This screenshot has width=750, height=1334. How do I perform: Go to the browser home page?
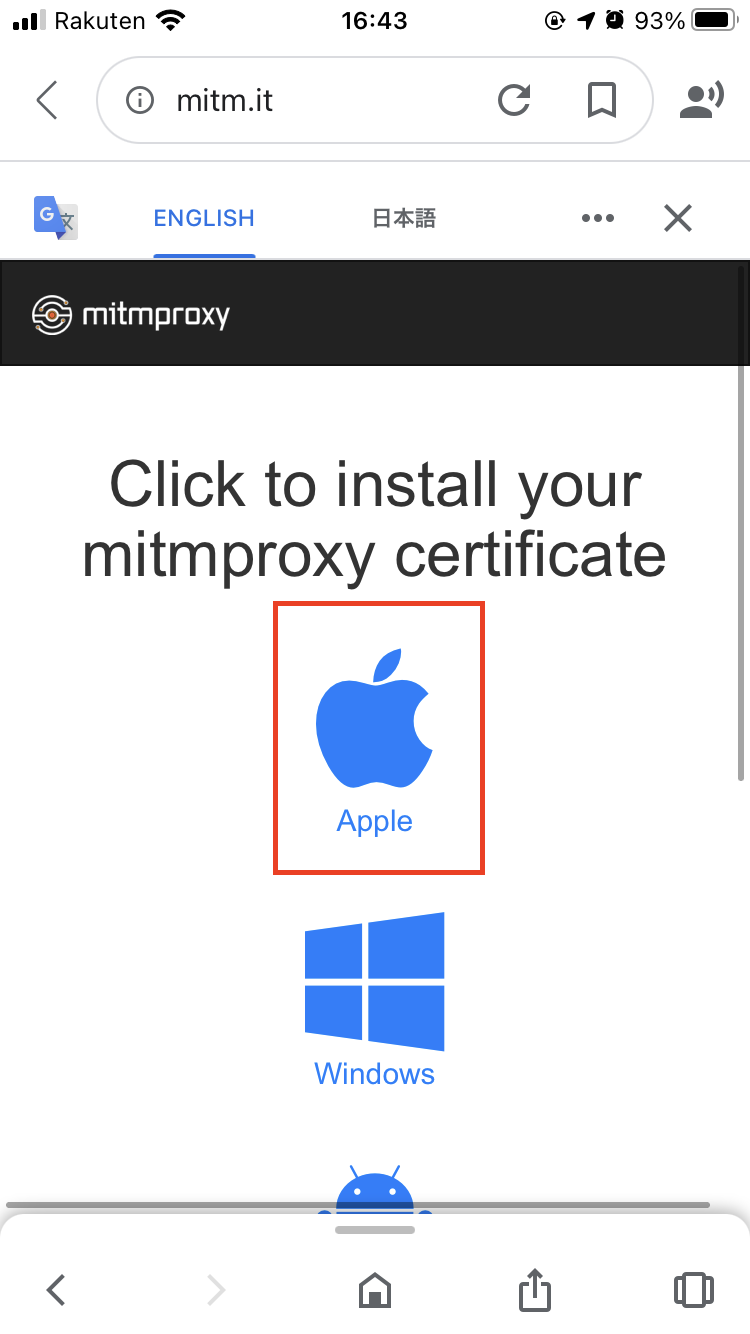point(375,1290)
